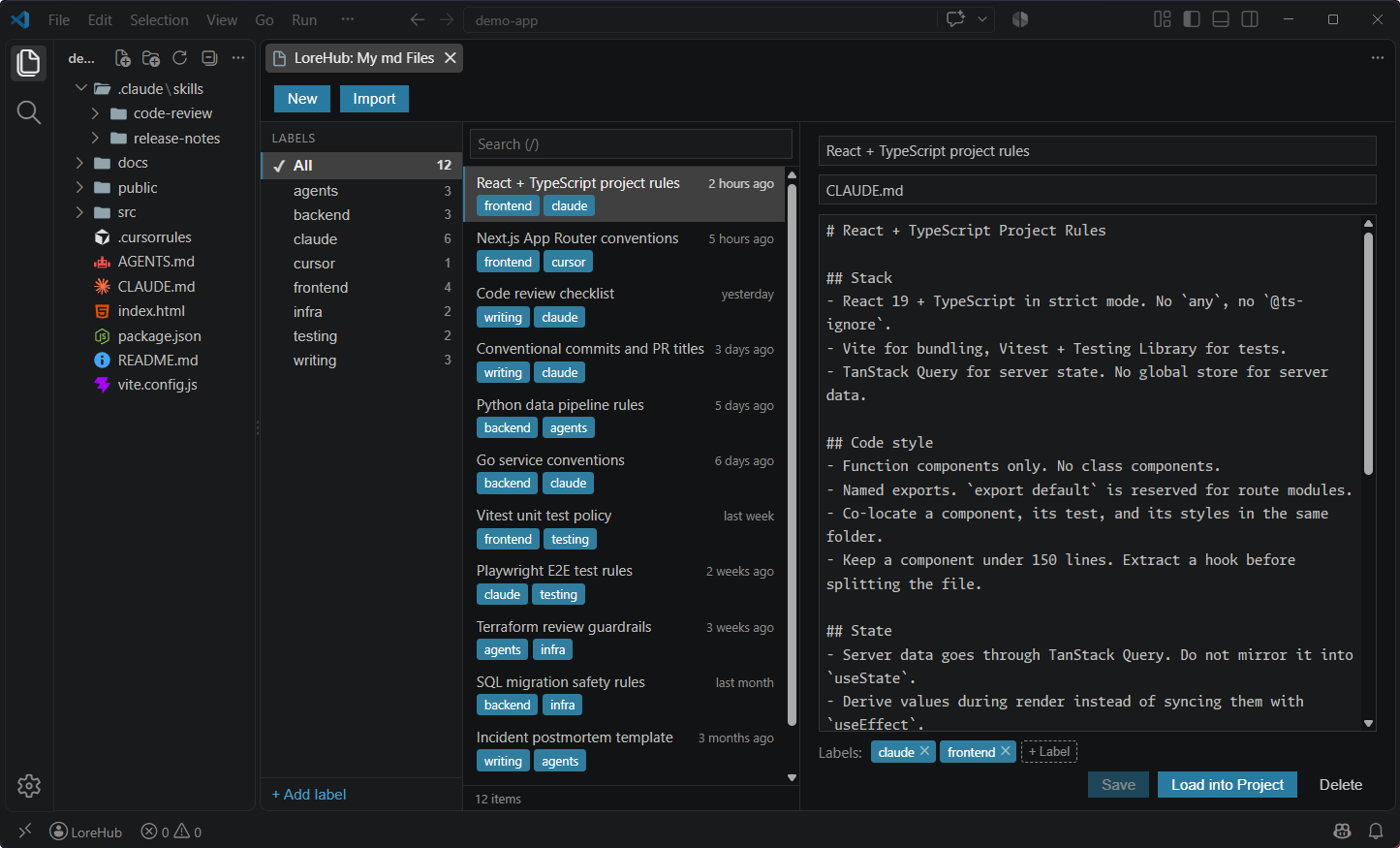
Task: Collapse all folders in Explorer
Action: coord(209,58)
